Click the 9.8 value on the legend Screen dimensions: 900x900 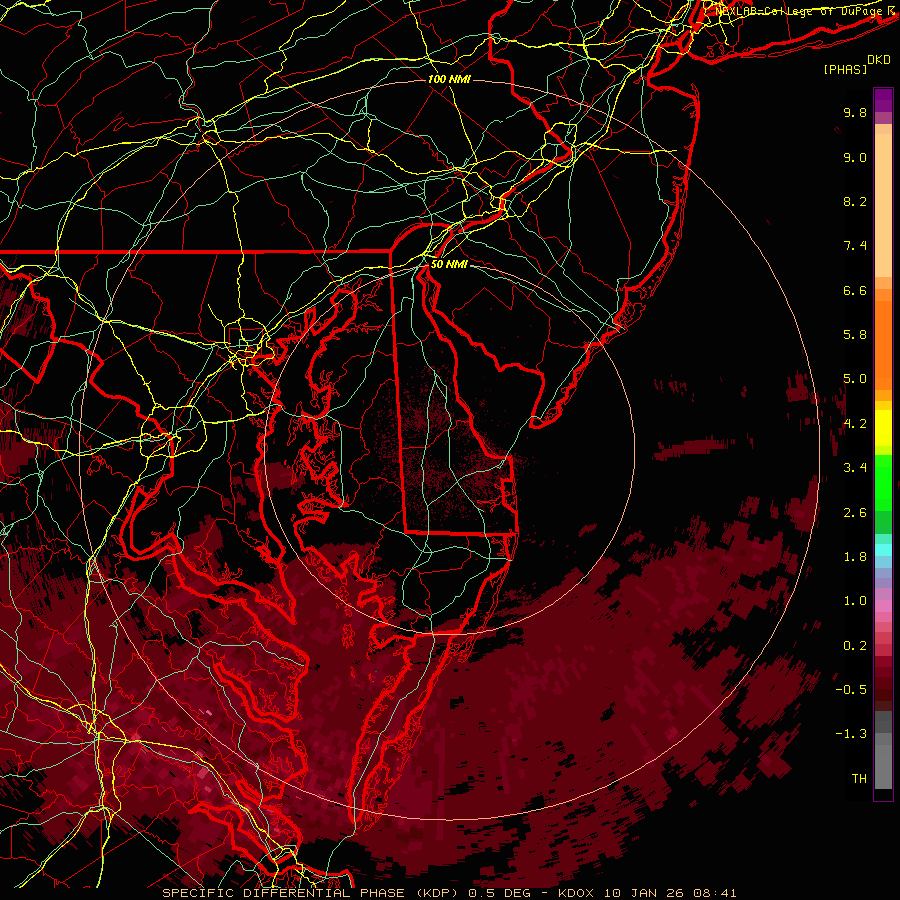pyautogui.click(x=855, y=112)
